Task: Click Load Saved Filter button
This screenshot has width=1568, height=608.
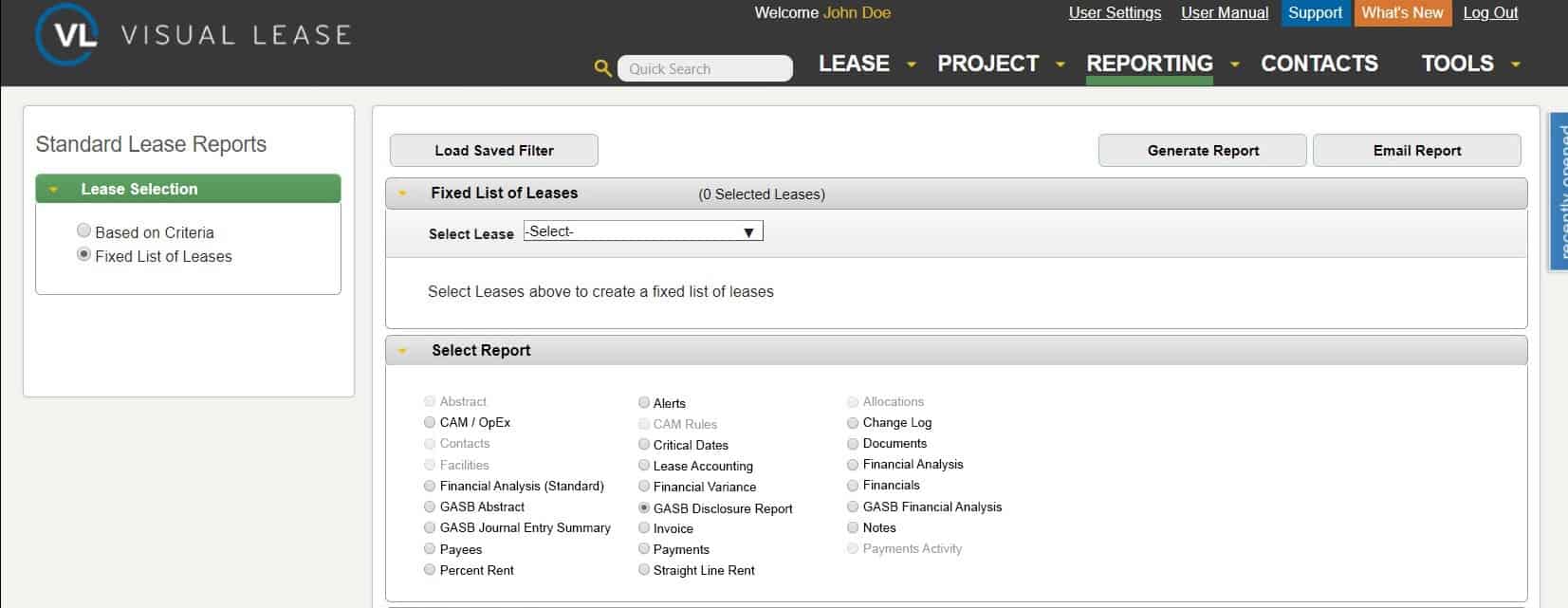Action: (494, 150)
